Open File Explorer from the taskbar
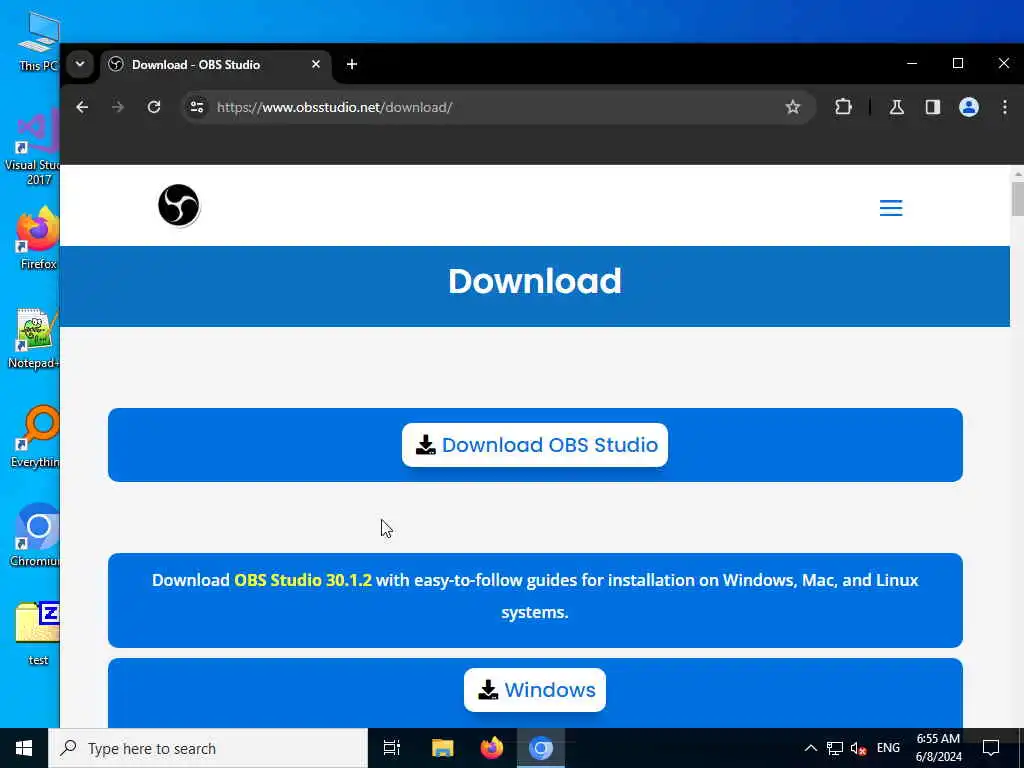 [x=442, y=748]
